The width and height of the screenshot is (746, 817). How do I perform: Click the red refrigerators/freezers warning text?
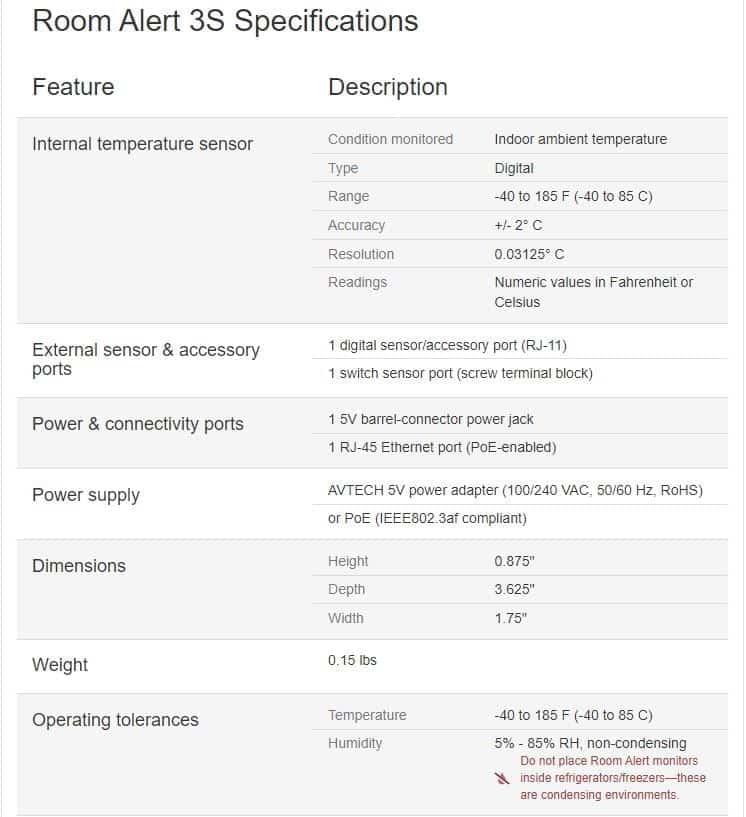[612, 778]
